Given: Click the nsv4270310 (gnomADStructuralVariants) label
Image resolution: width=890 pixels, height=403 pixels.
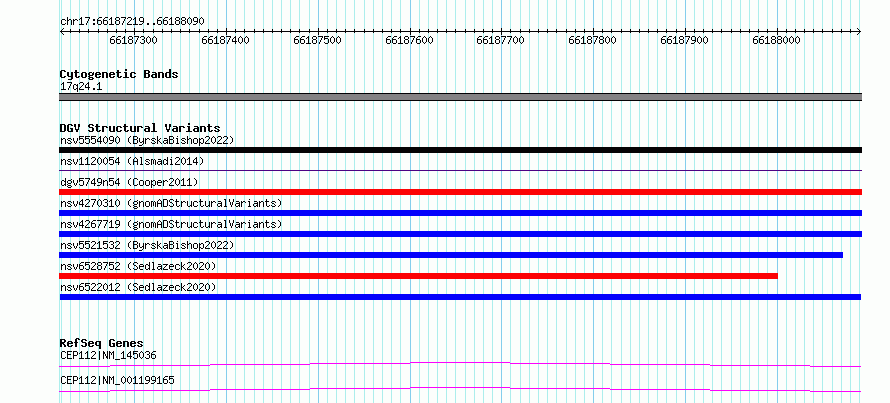Looking at the screenshot, I should click(x=171, y=203).
